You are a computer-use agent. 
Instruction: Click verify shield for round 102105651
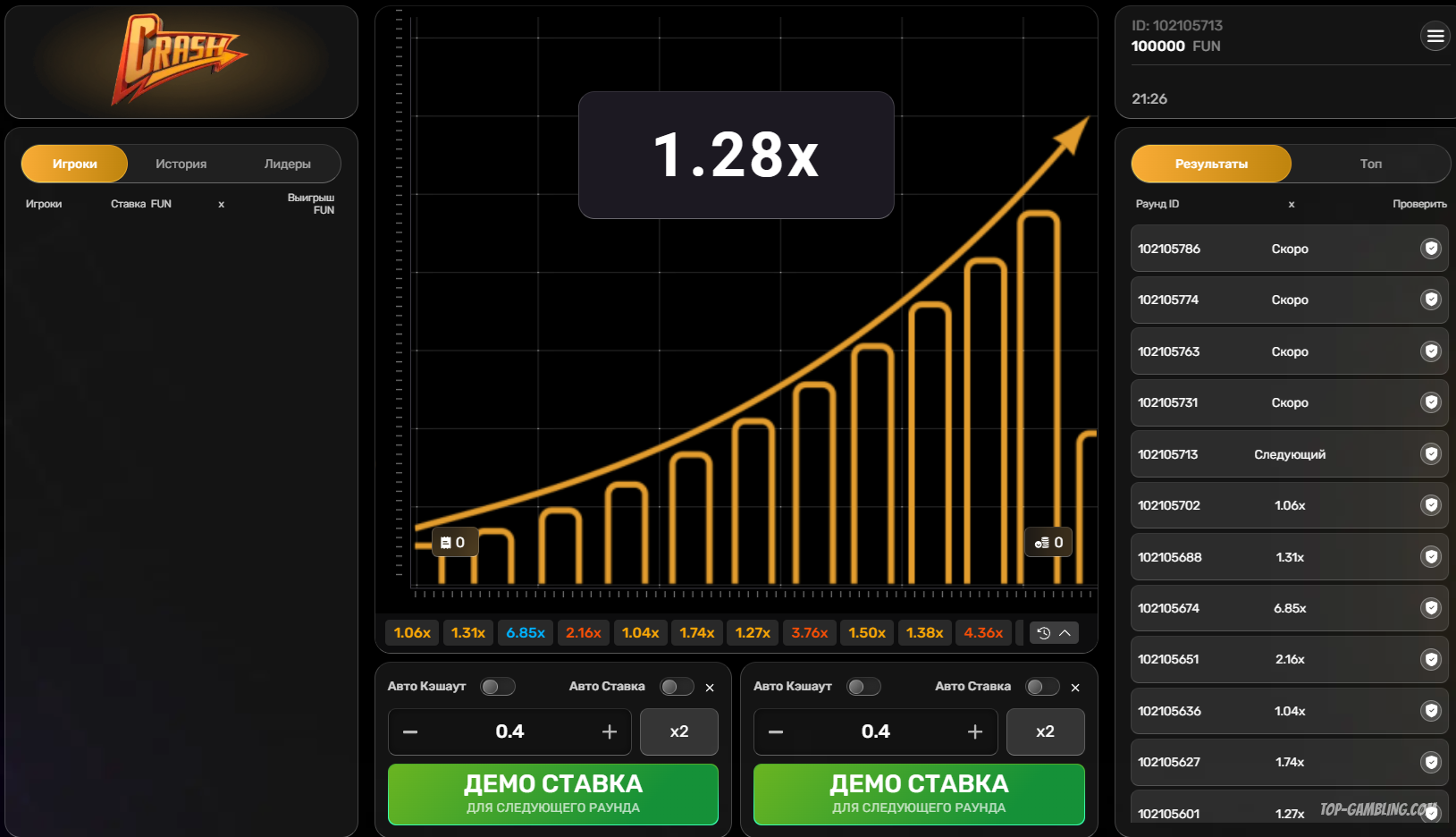(x=1431, y=659)
